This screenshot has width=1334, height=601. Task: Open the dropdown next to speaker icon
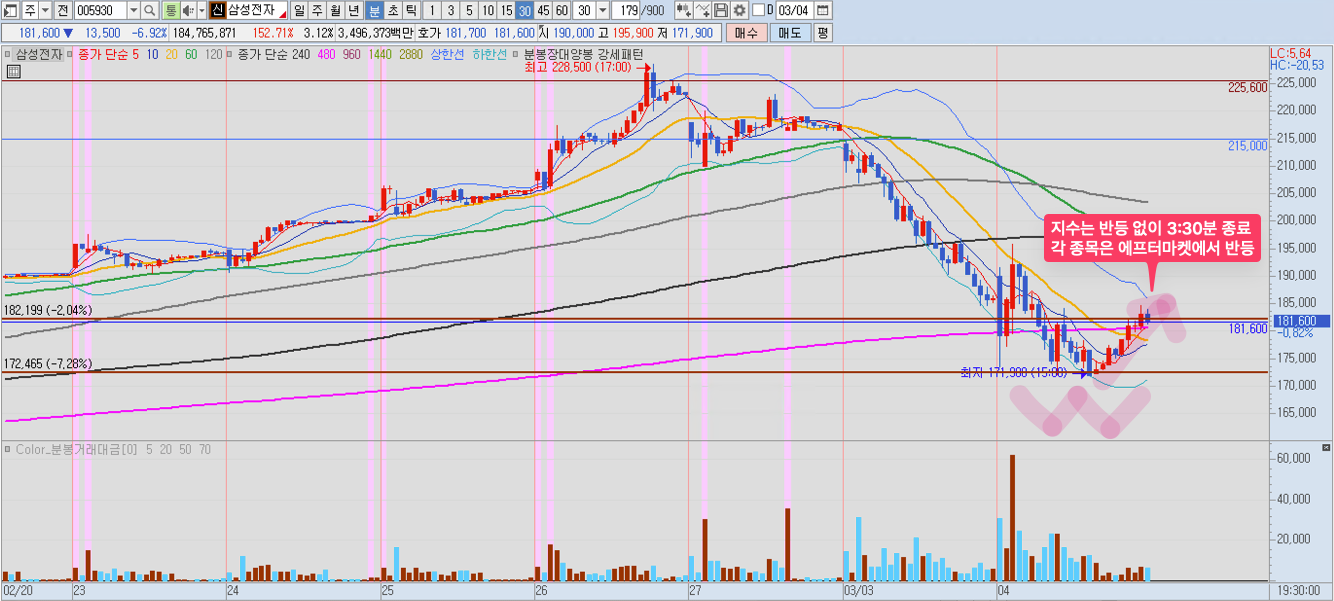tap(200, 10)
